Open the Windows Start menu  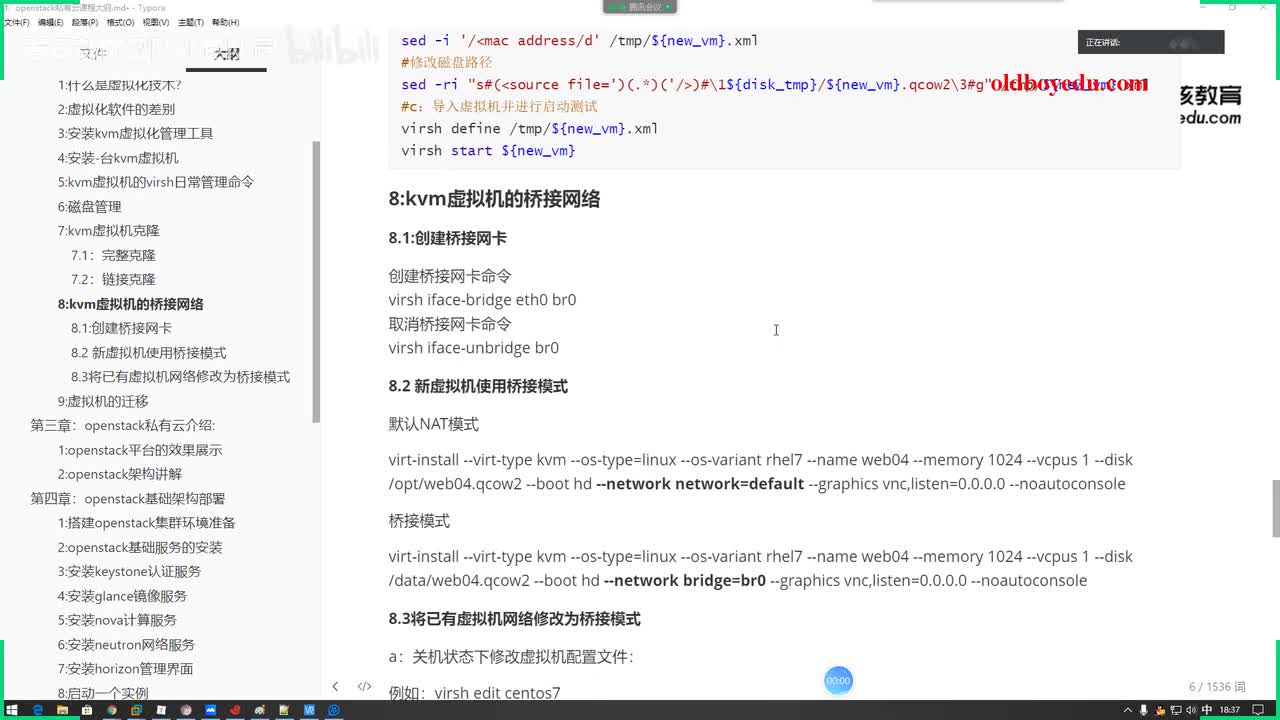coord(12,710)
